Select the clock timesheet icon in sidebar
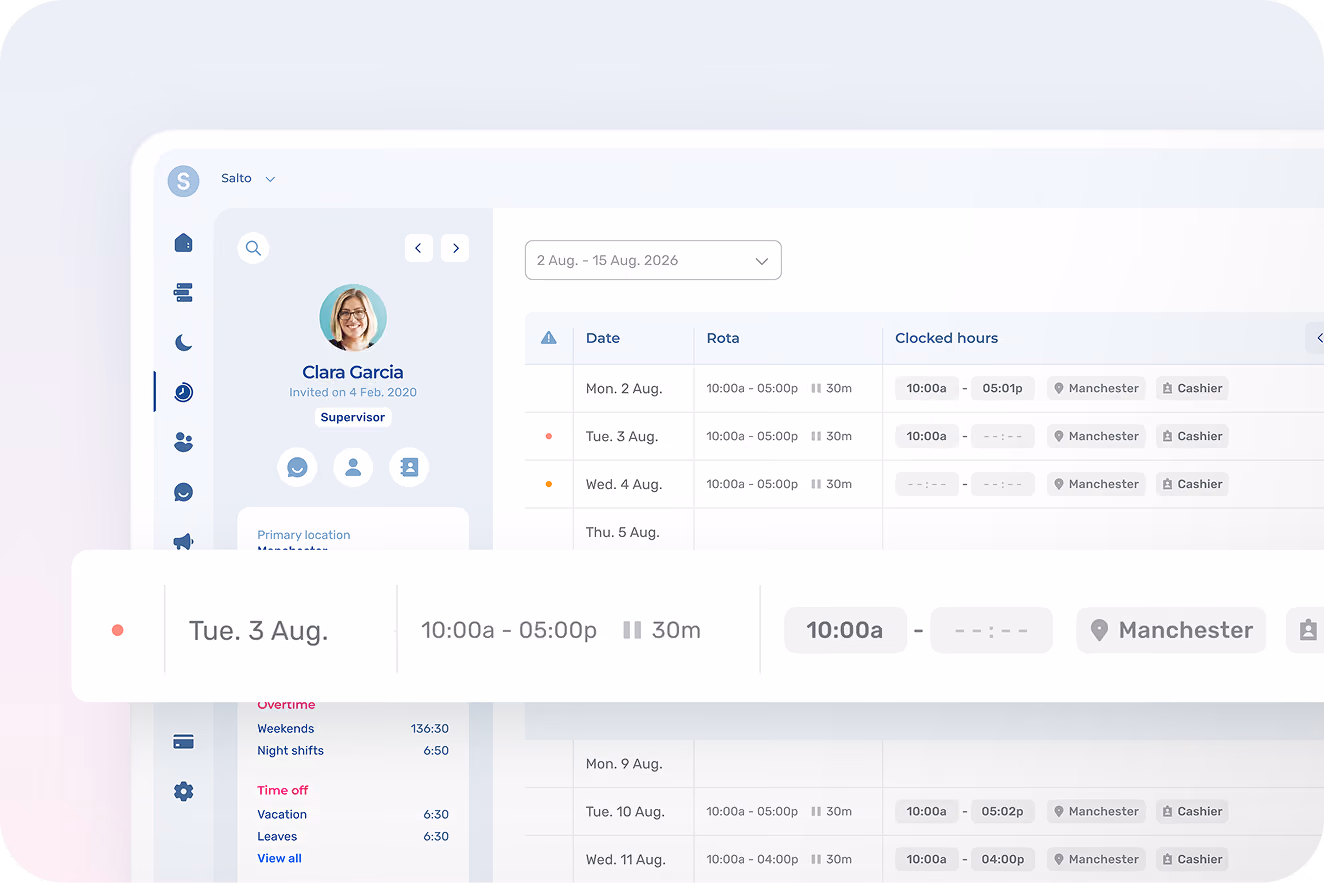The width and height of the screenshot is (1324, 883). point(183,392)
